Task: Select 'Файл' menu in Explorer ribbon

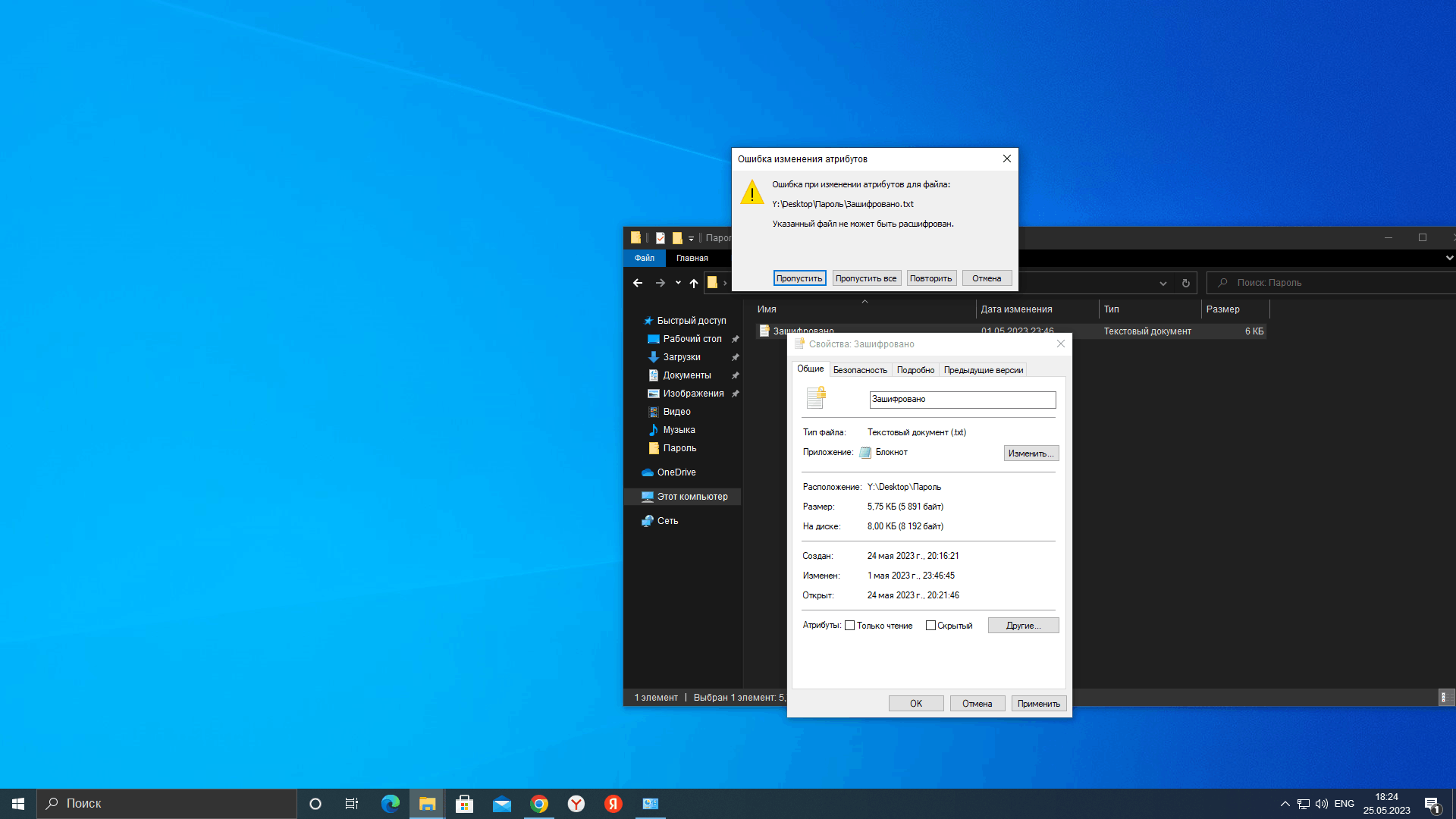Action: tap(644, 258)
